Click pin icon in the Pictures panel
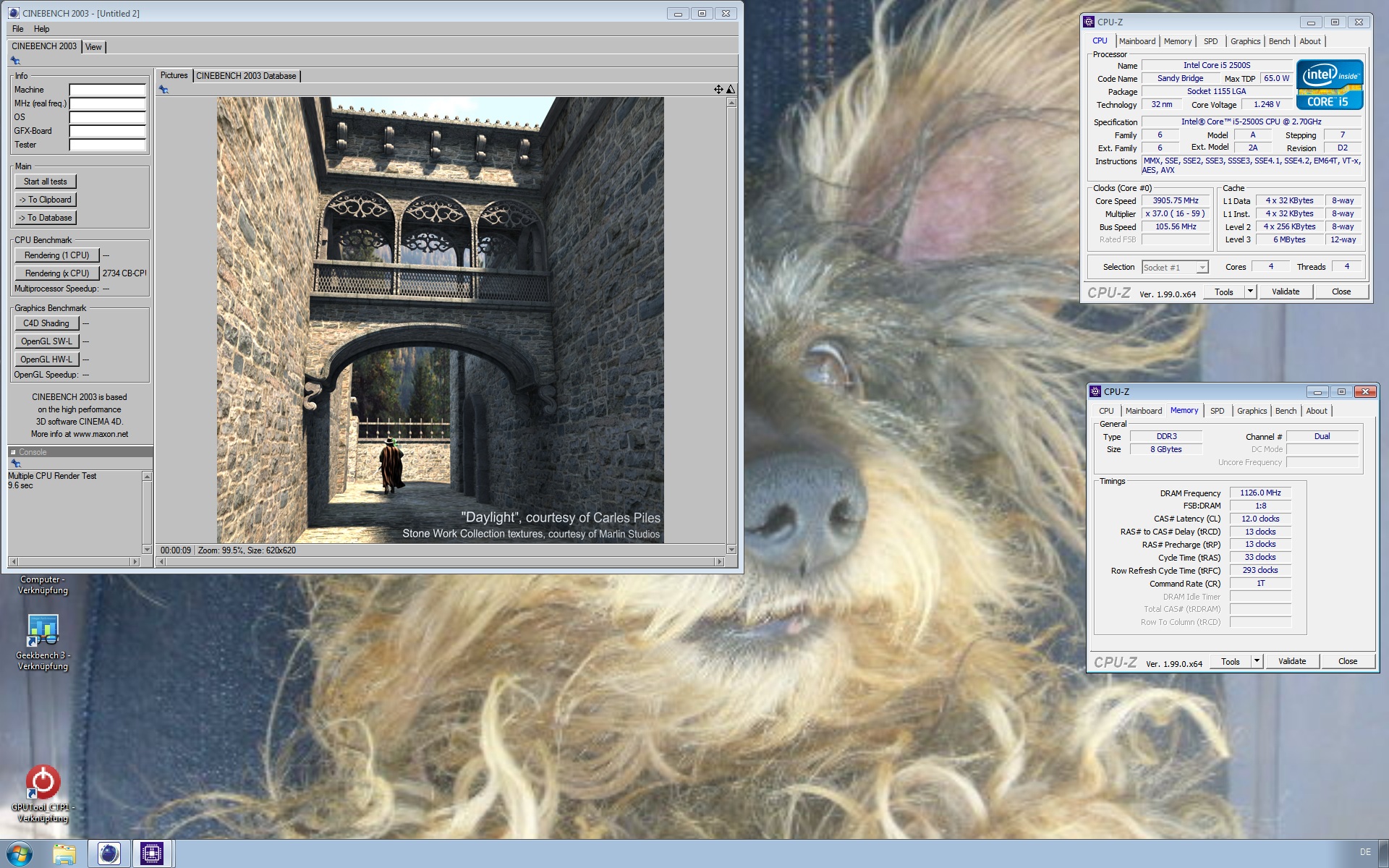Image resolution: width=1389 pixels, height=868 pixels. [164, 90]
